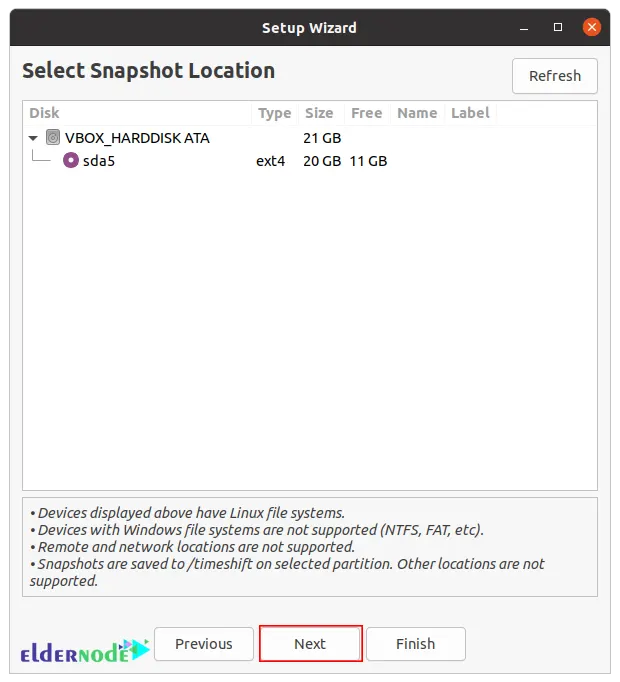The width and height of the screenshot is (620, 682).
Task: Close the Setup Wizard window
Action: click(x=592, y=27)
